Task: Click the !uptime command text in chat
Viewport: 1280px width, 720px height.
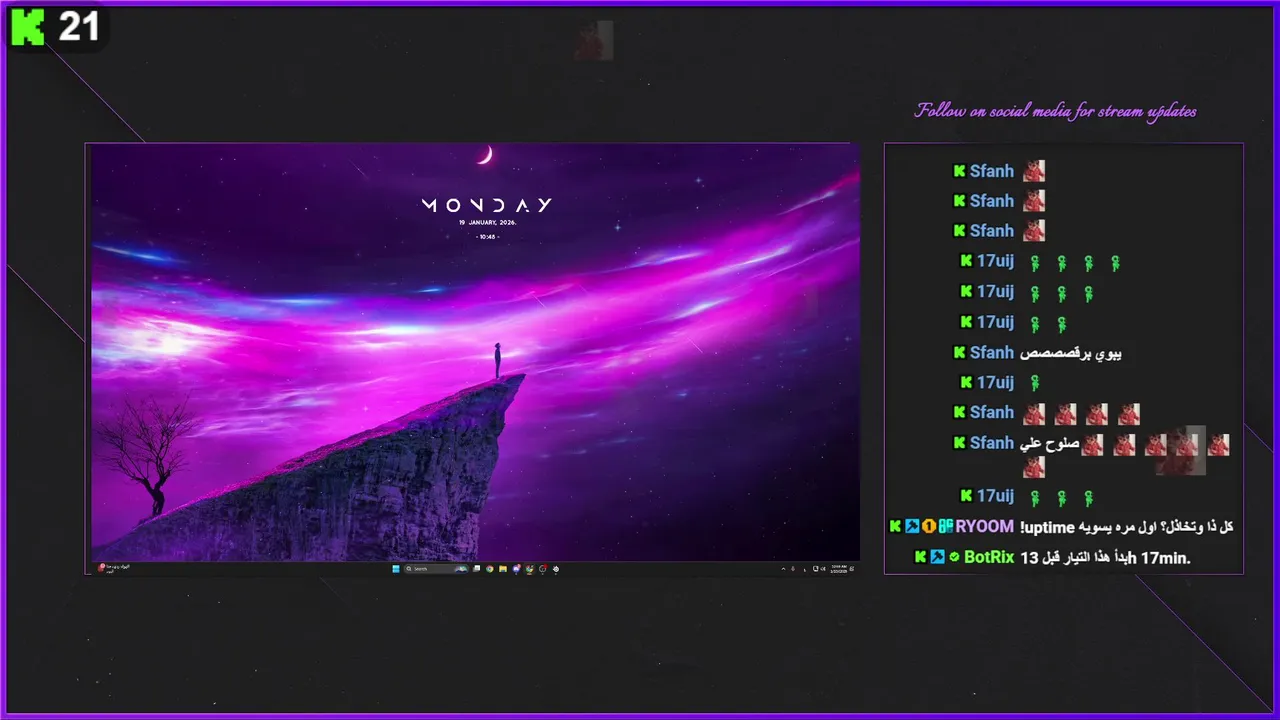Action: 1045,527
